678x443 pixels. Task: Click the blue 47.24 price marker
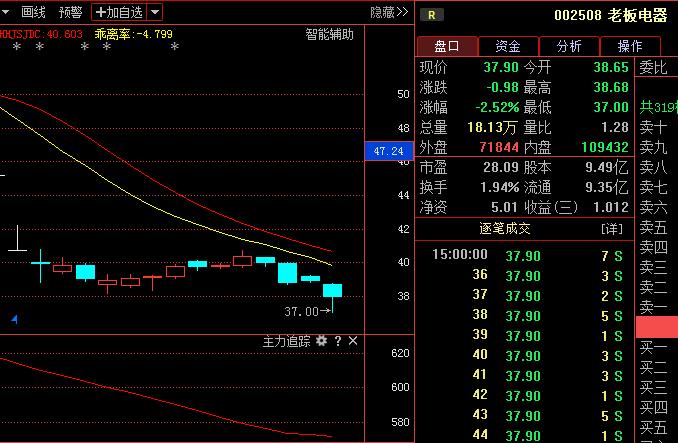389,151
